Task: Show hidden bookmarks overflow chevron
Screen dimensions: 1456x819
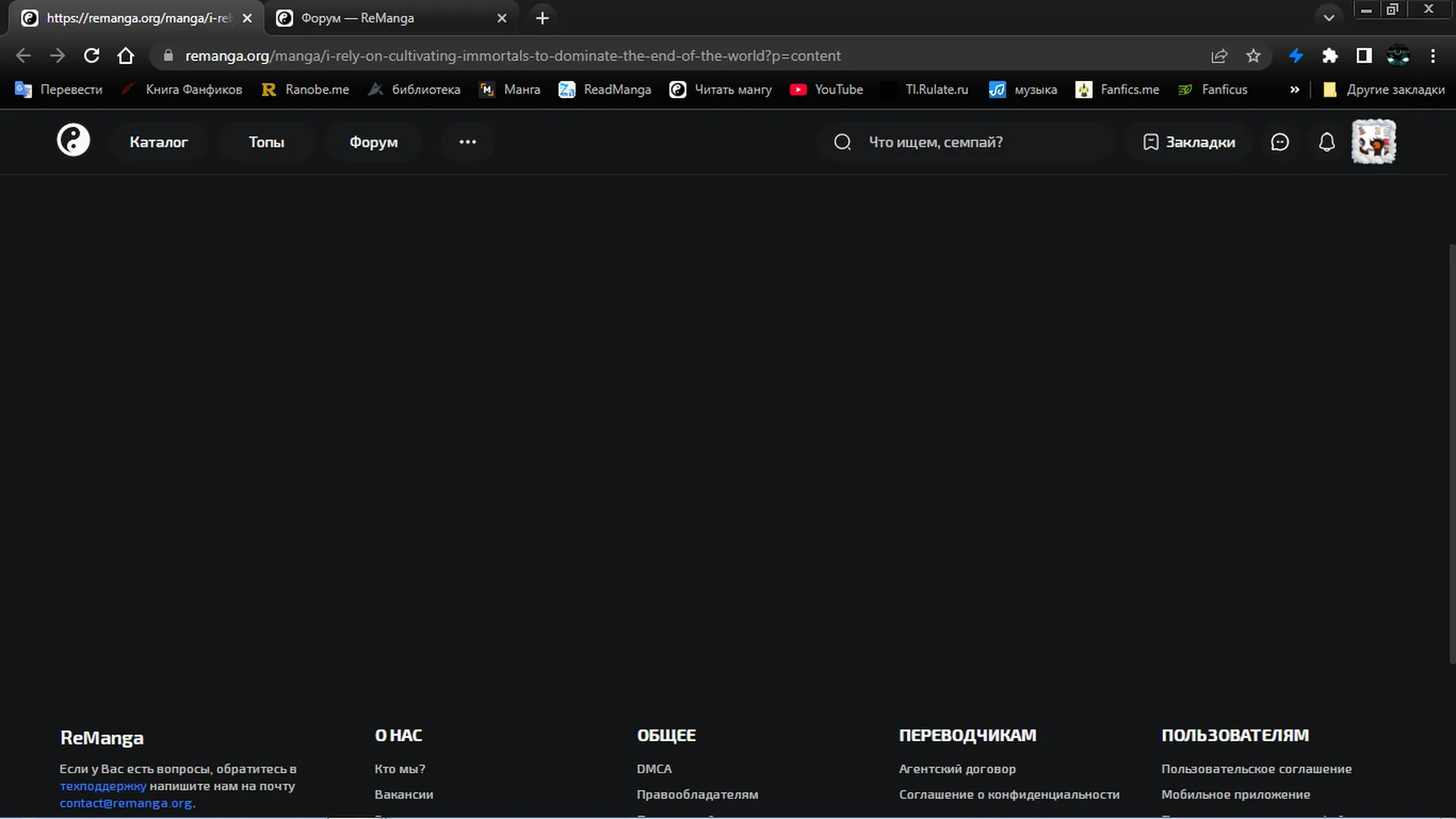Action: pyautogui.click(x=1295, y=89)
